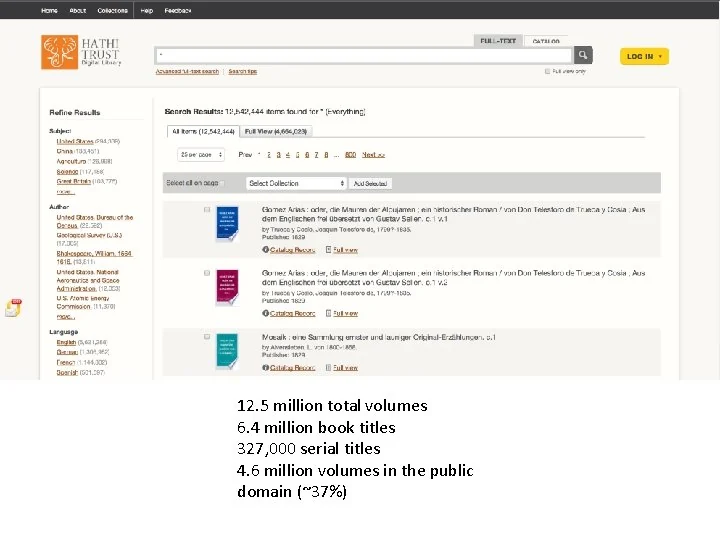Click the page icon beside Full view for Mosaik
This screenshot has height=540, width=720.
[328, 367]
